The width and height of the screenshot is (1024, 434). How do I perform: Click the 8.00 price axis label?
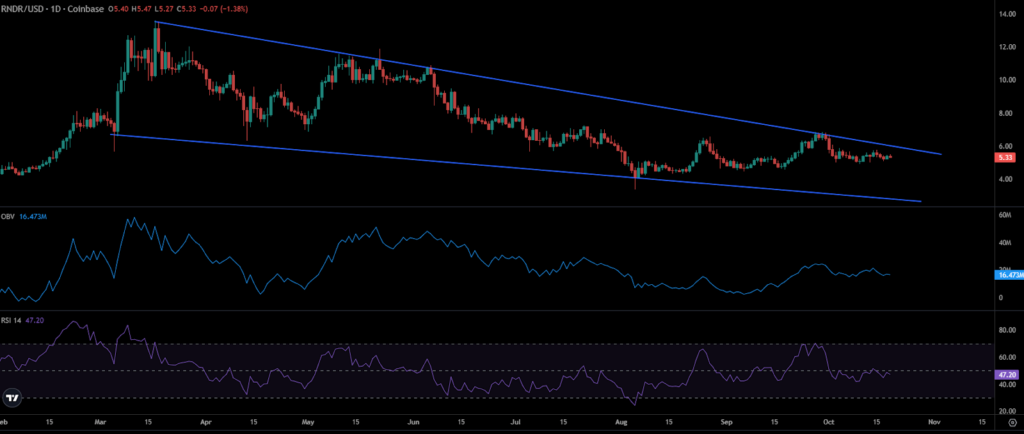pos(1006,114)
